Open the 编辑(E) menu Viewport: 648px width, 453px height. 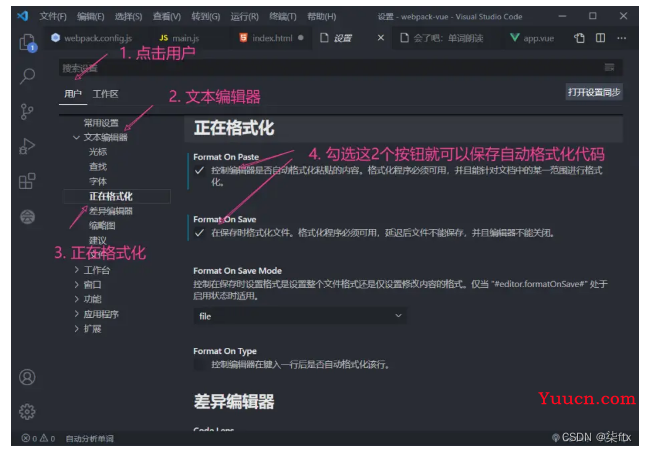91,17
